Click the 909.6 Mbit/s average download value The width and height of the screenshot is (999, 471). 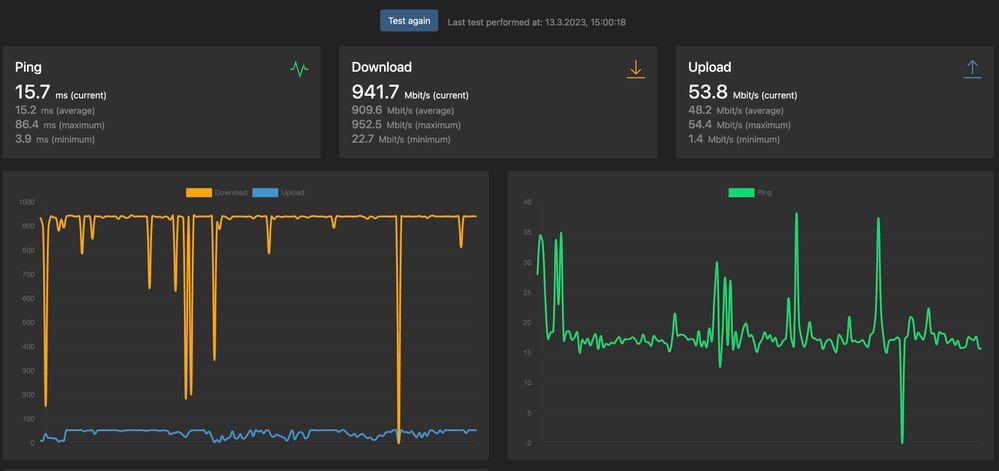click(403, 110)
